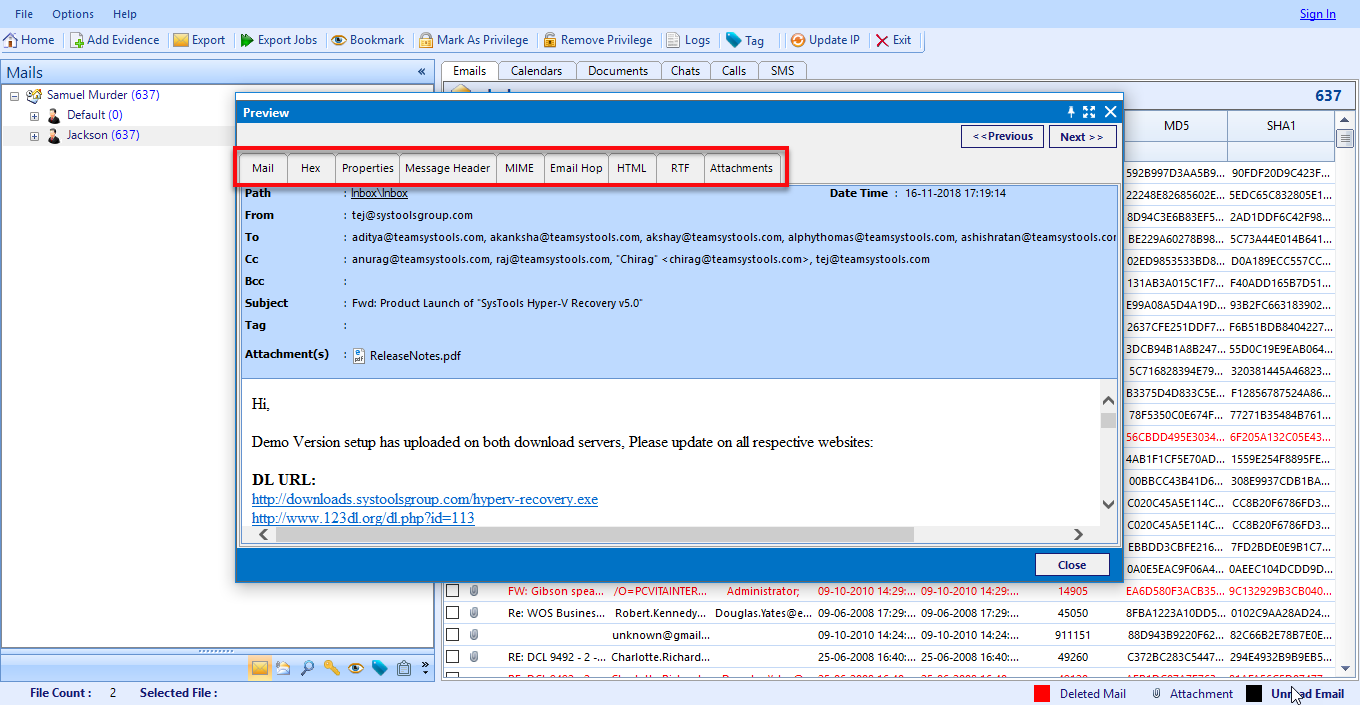The height and width of the screenshot is (705, 1360).
Task: Open the File menu
Action: click(x=24, y=14)
